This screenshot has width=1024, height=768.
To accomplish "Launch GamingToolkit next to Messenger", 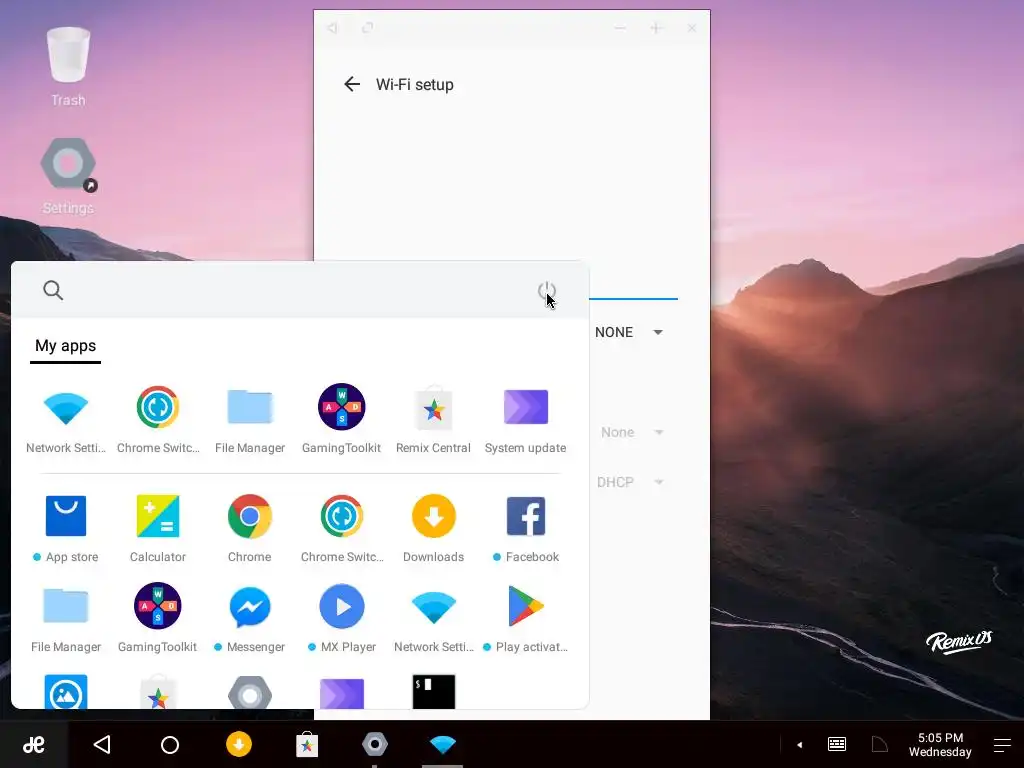I will tap(158, 618).
